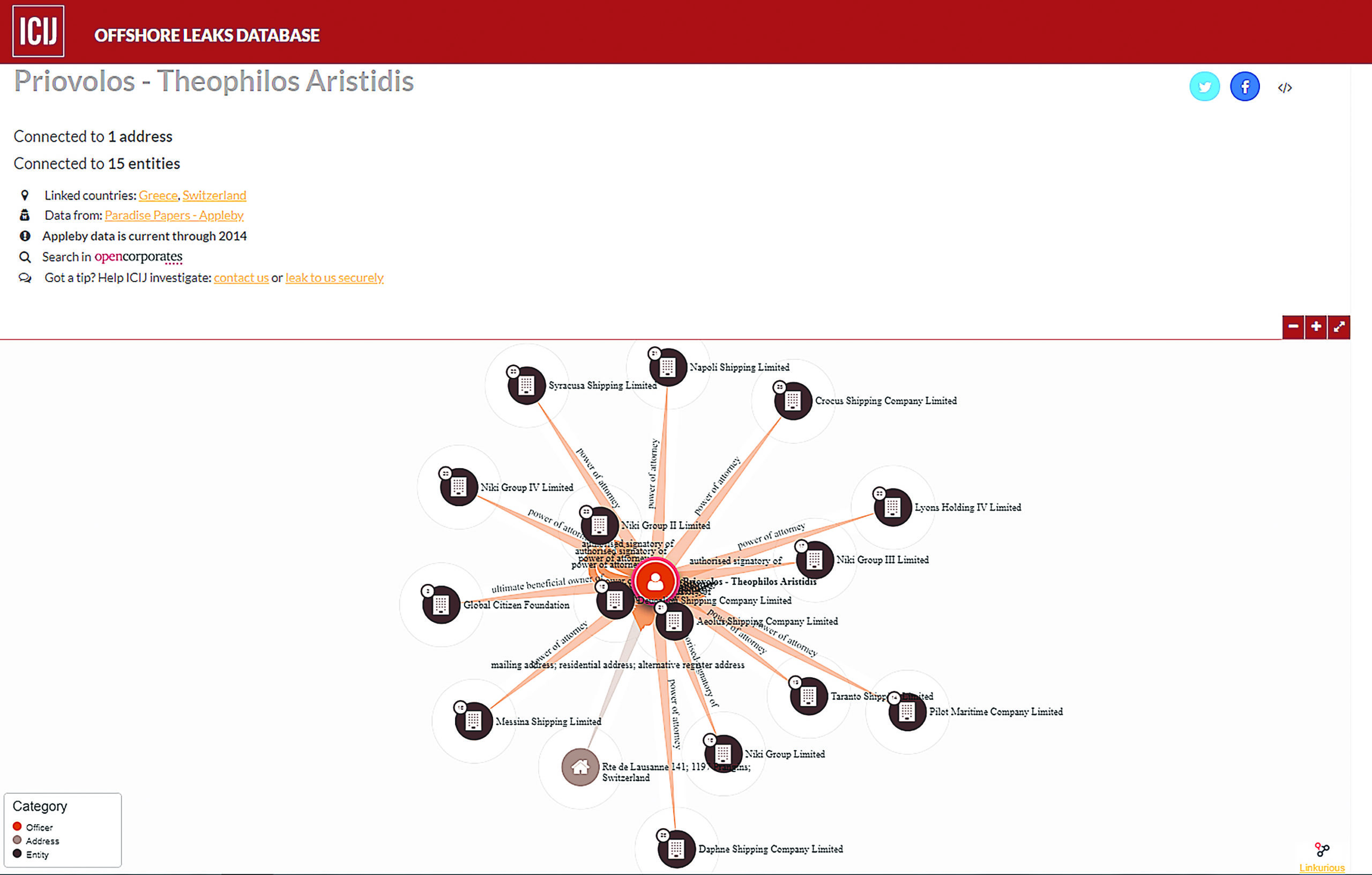Select the Niki Group IV Limited node
Viewport: 1372px width, 875px height.
(x=459, y=487)
